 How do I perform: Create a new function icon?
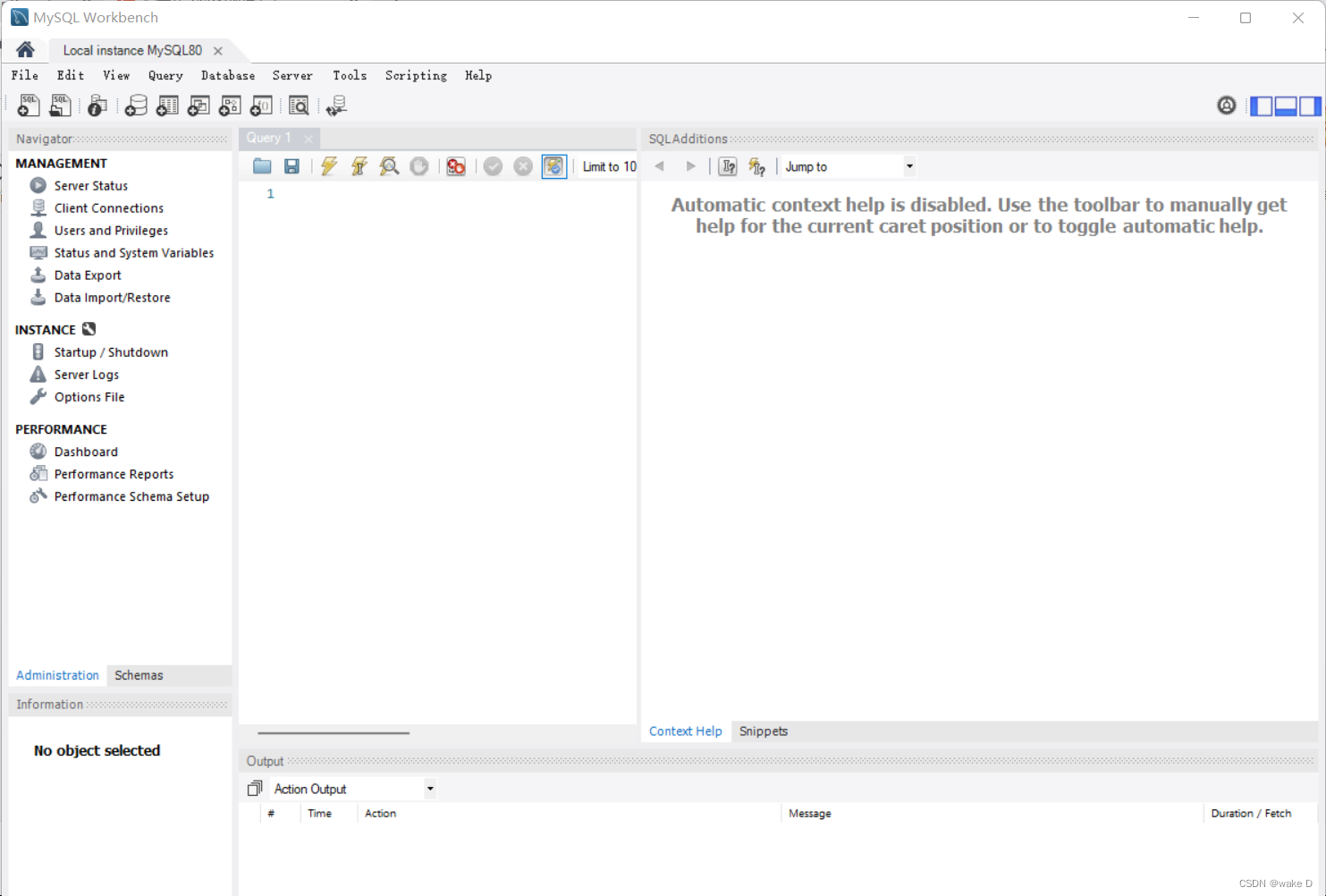261,106
